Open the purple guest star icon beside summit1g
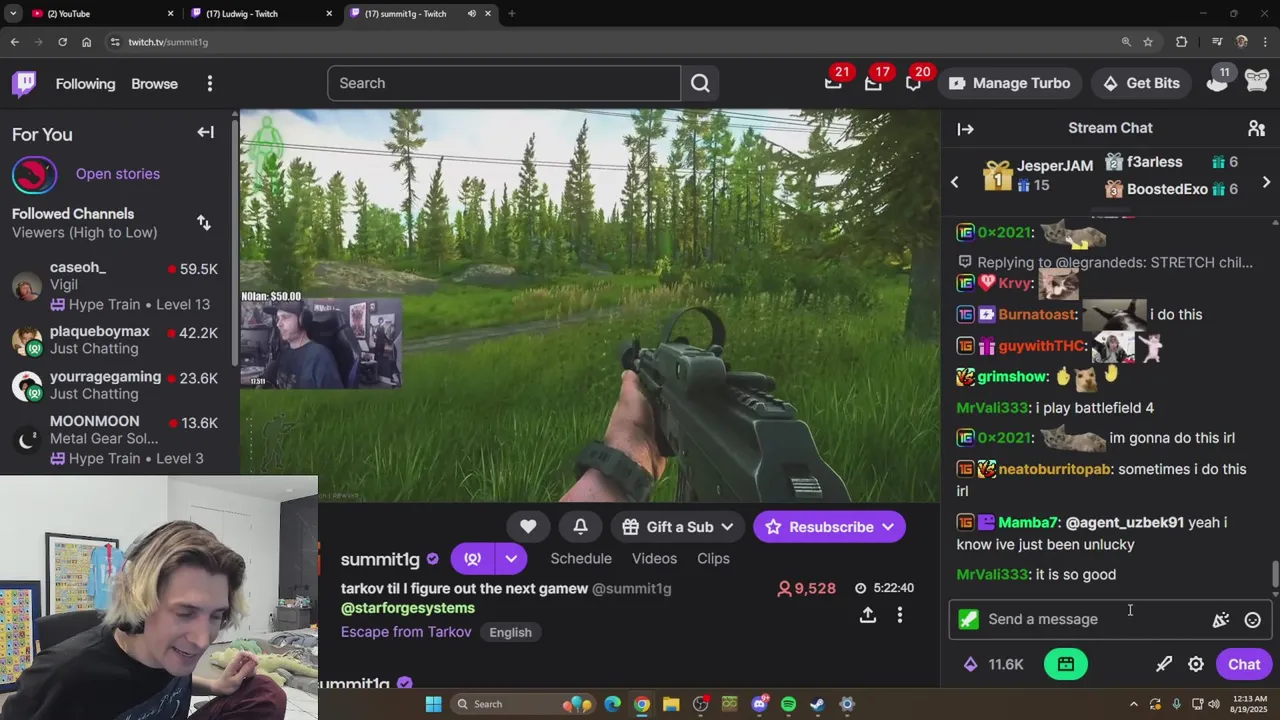Image resolution: width=1280 pixels, height=720 pixels. click(x=472, y=558)
